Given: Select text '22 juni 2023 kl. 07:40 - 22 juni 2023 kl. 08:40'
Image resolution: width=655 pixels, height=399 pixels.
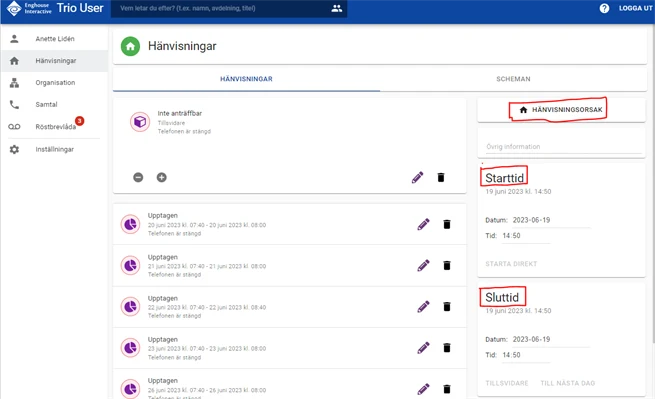Looking at the screenshot, I should point(207,307).
